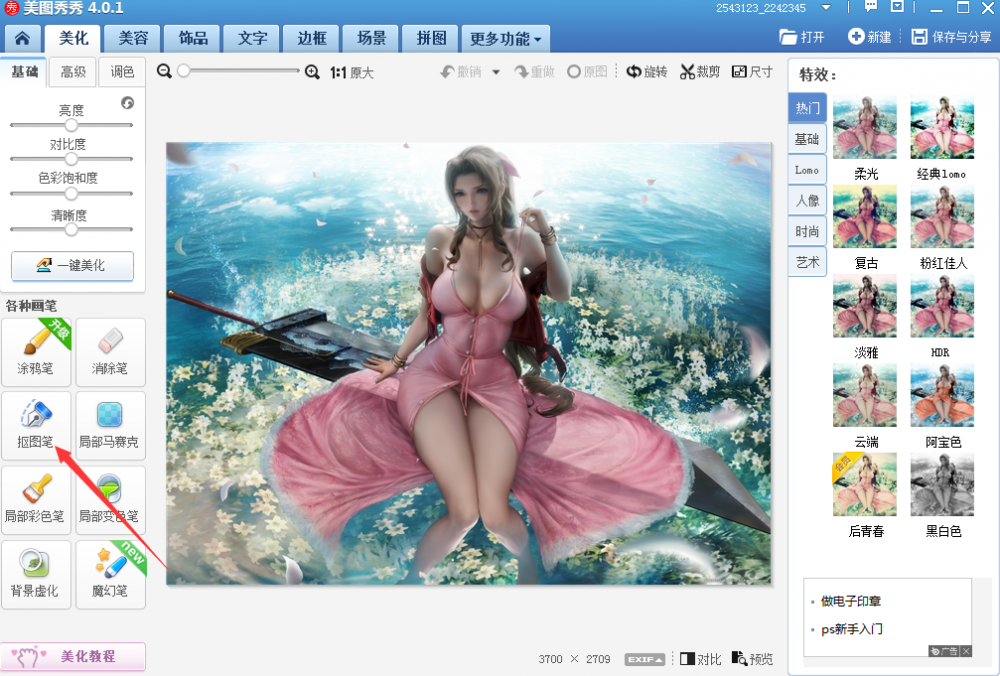Go to the home tab icon

22,39
